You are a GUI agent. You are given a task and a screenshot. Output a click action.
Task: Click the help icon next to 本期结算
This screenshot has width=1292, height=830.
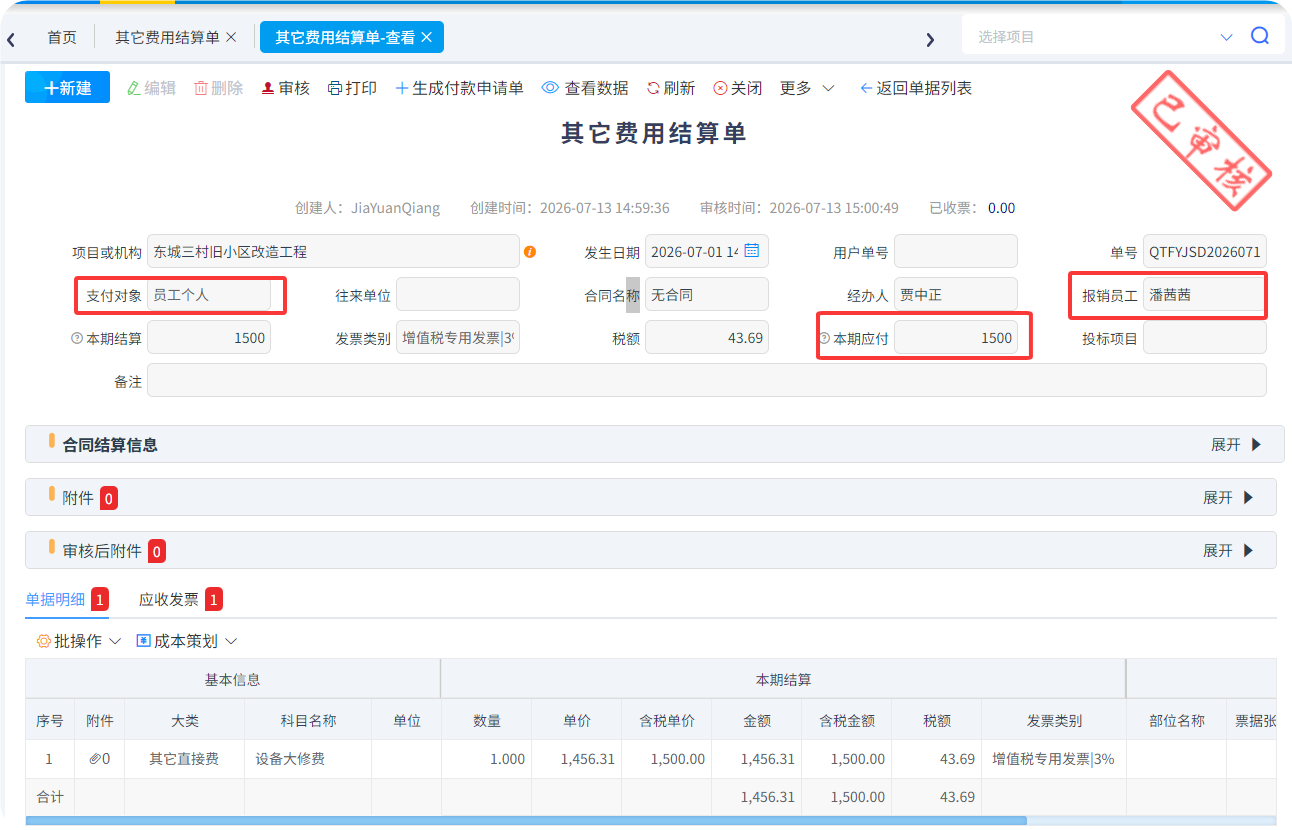point(76,338)
